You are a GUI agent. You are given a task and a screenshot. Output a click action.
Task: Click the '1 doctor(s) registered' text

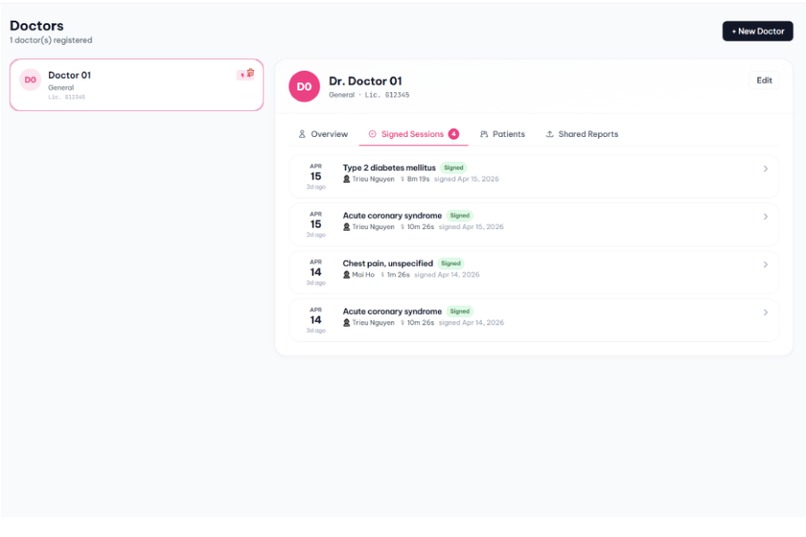click(51, 40)
